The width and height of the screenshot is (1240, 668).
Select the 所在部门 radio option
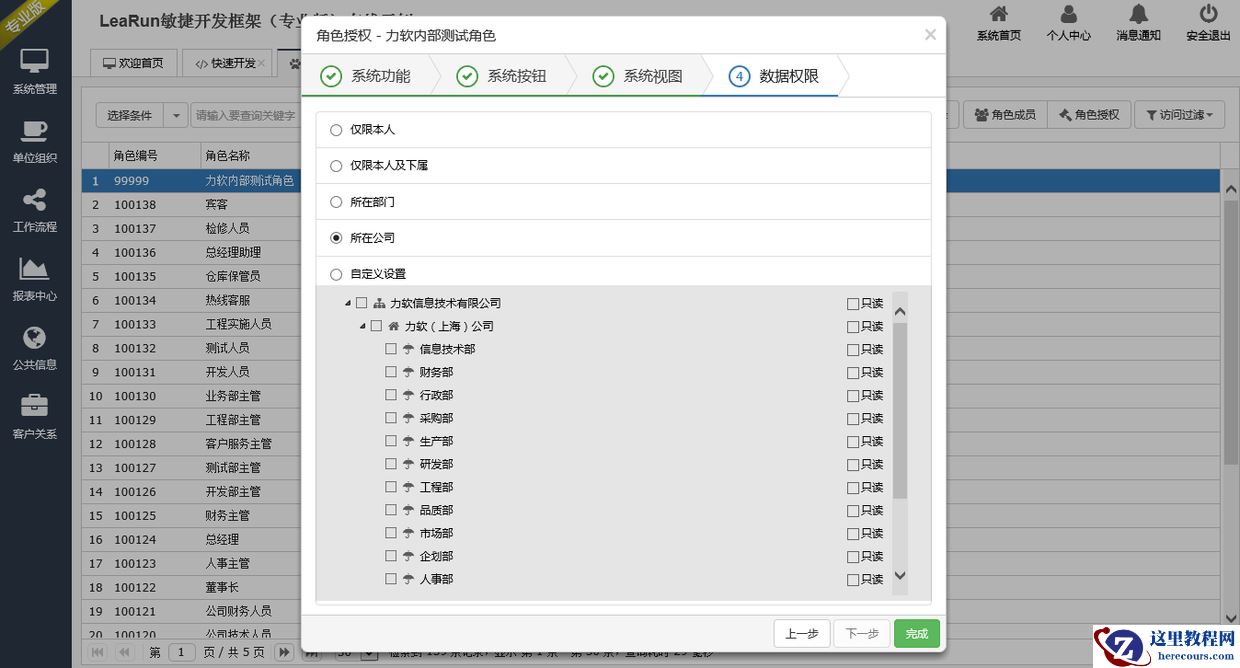point(336,202)
